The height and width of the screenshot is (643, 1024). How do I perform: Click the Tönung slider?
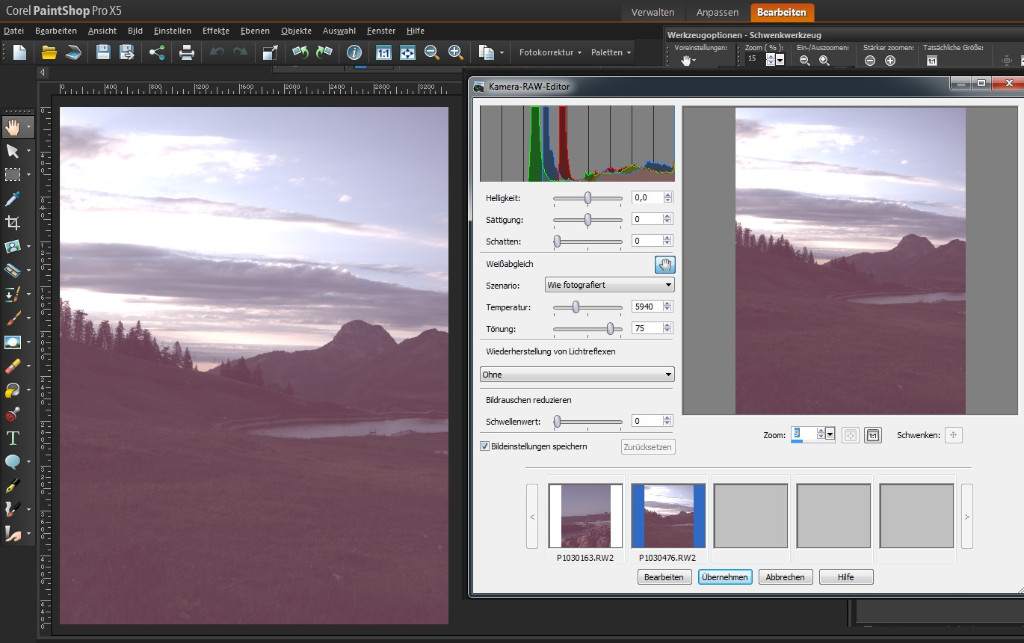pos(587,328)
